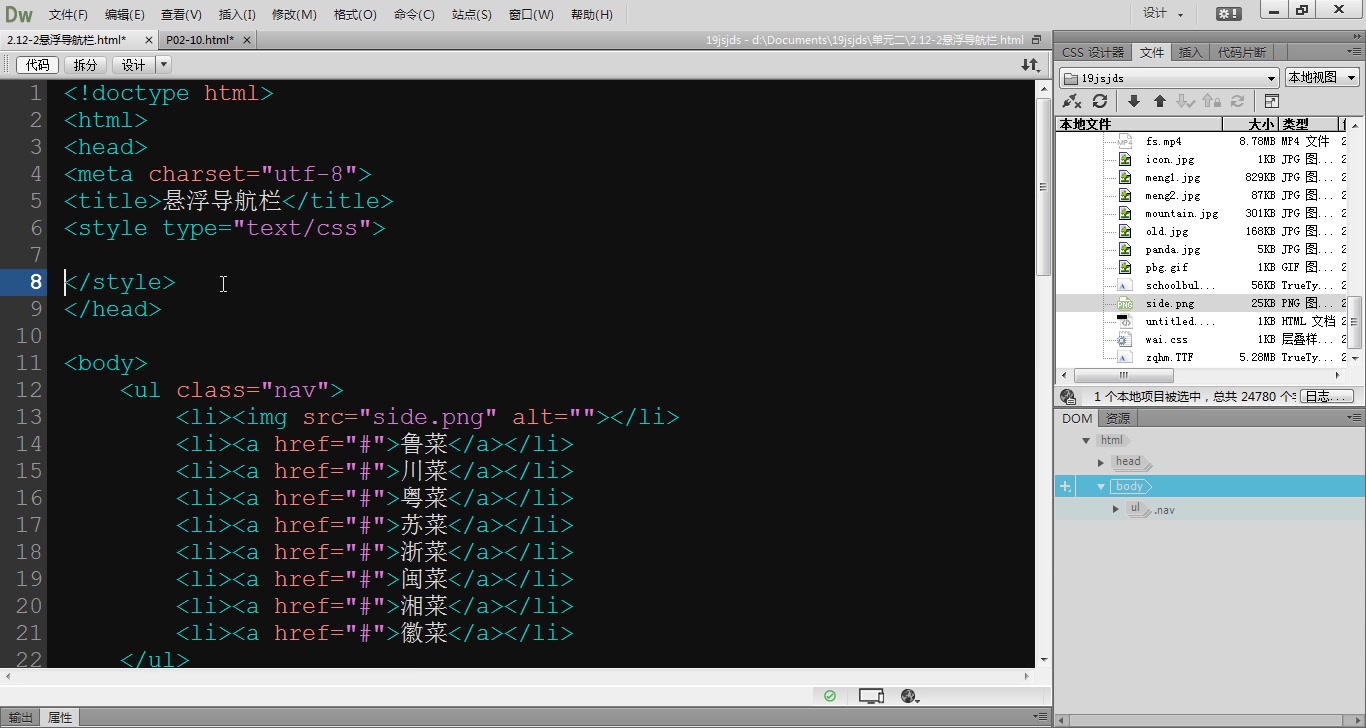Switch to the 输出 bottom tab
This screenshot has width=1366, height=728.
tap(20, 717)
